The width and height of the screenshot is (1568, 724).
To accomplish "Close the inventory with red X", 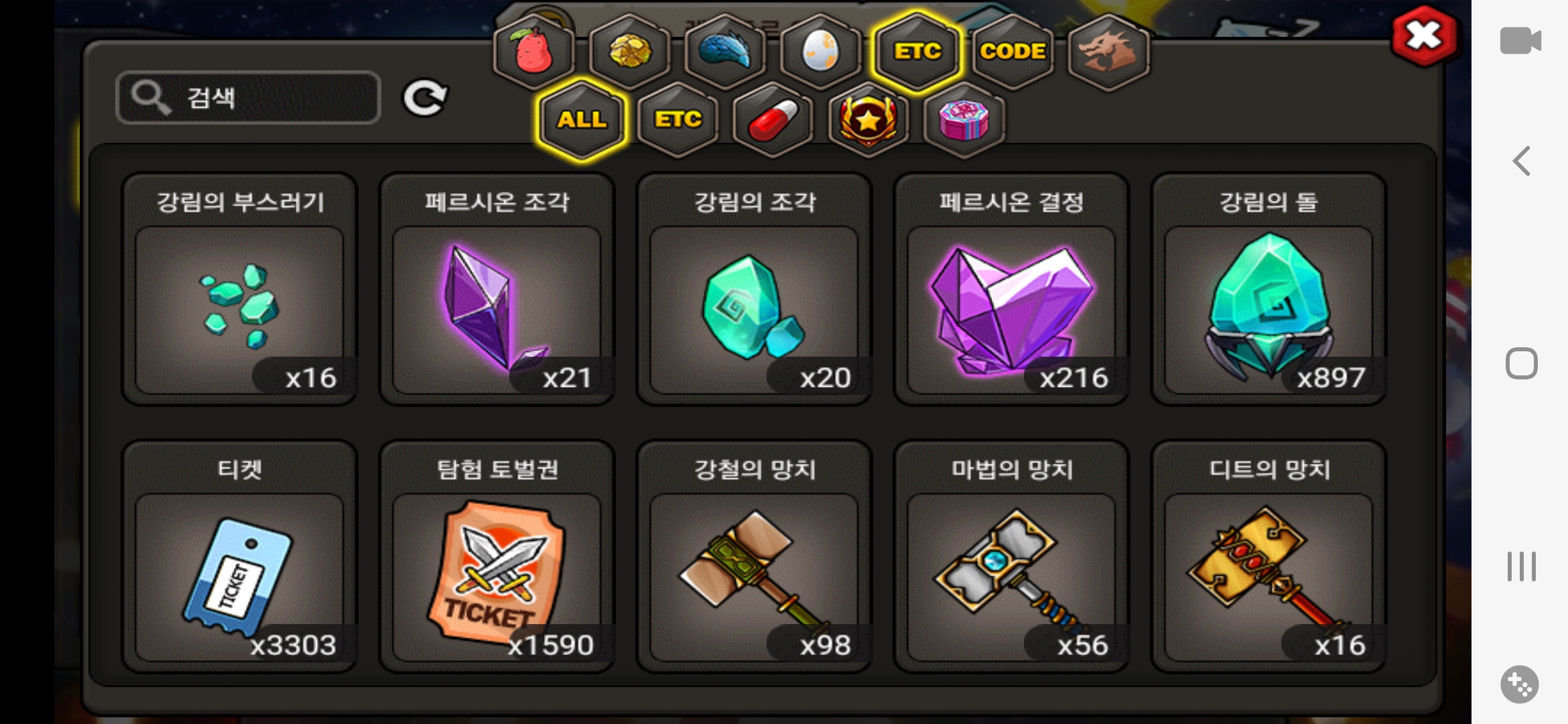I will pos(1423,37).
